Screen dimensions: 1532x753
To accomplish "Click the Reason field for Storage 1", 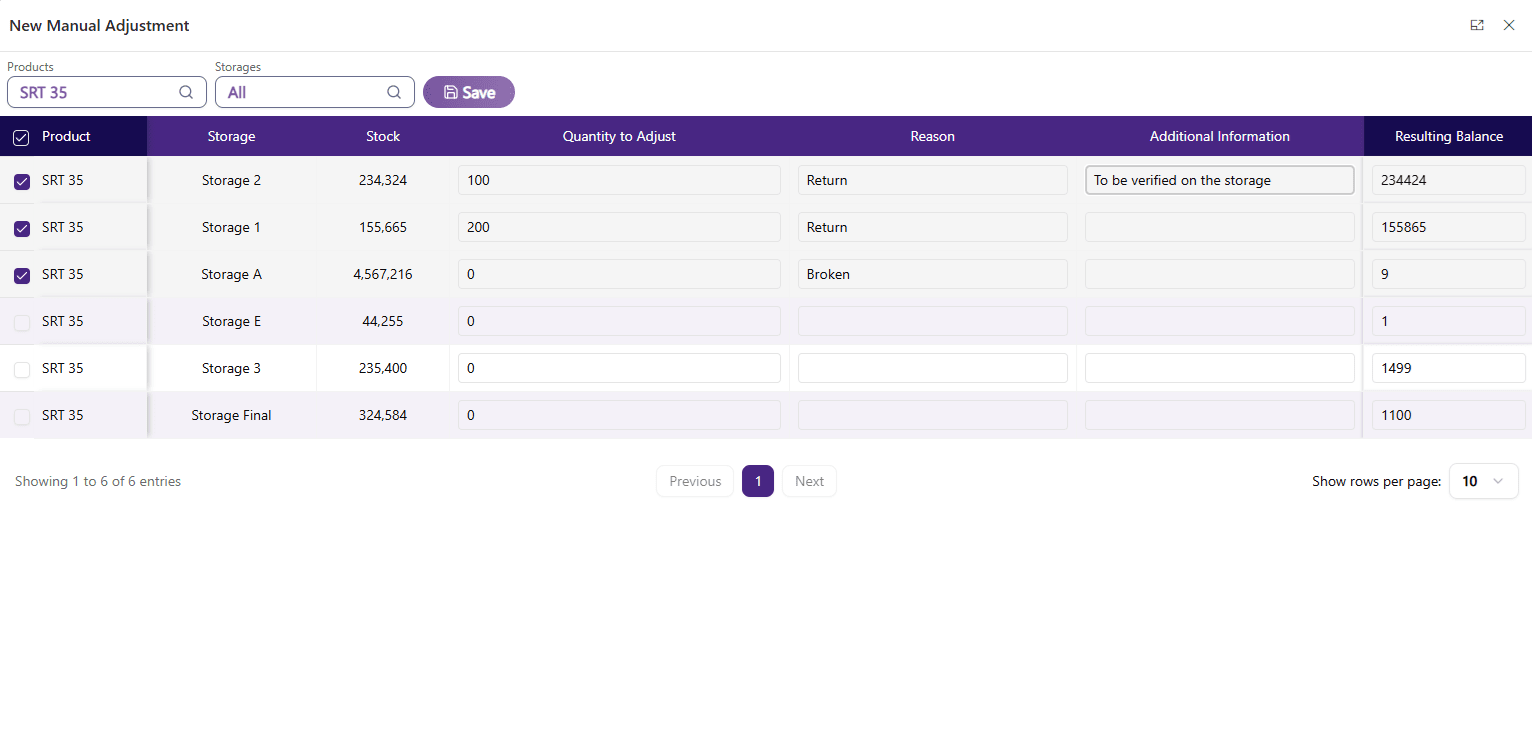I will pyautogui.click(x=932, y=227).
